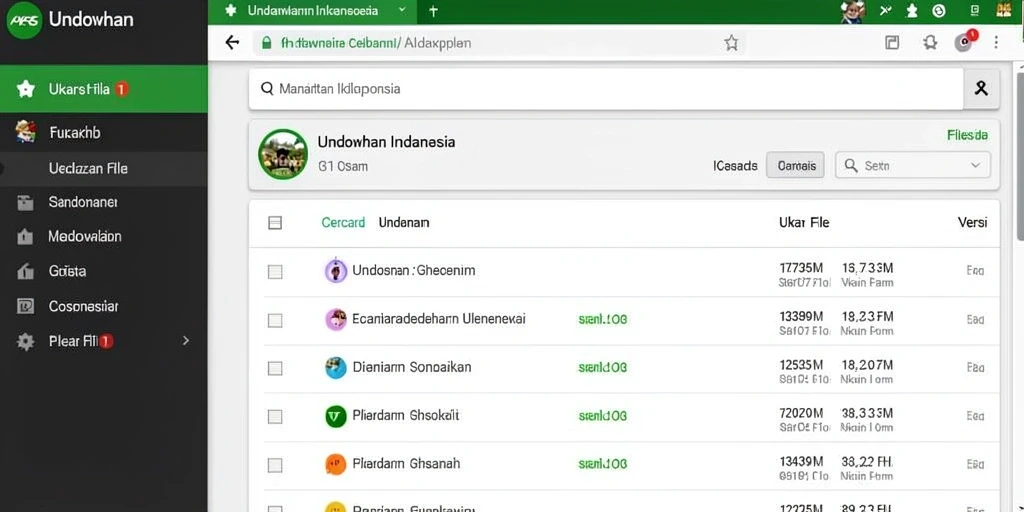The height and width of the screenshot is (512, 1024).
Task: Sort by the Ukar File column header
Action: click(804, 223)
